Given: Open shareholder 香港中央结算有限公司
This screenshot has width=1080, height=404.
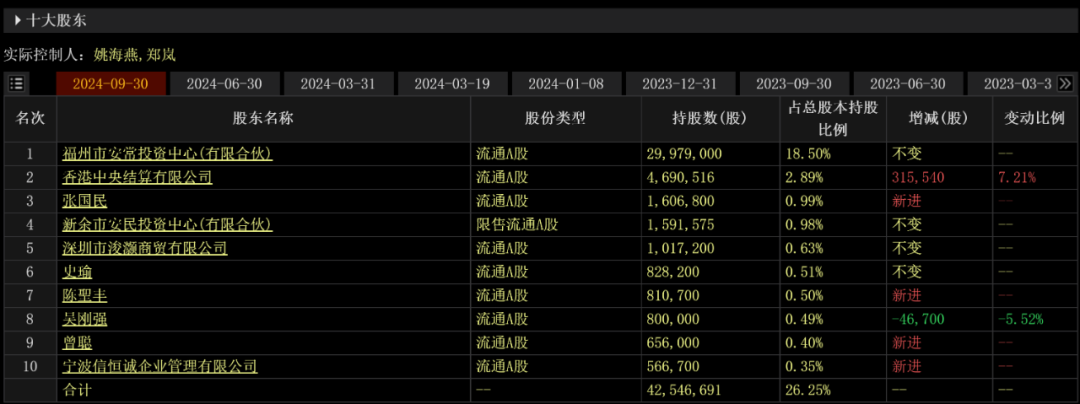Looking at the screenshot, I should [137, 178].
